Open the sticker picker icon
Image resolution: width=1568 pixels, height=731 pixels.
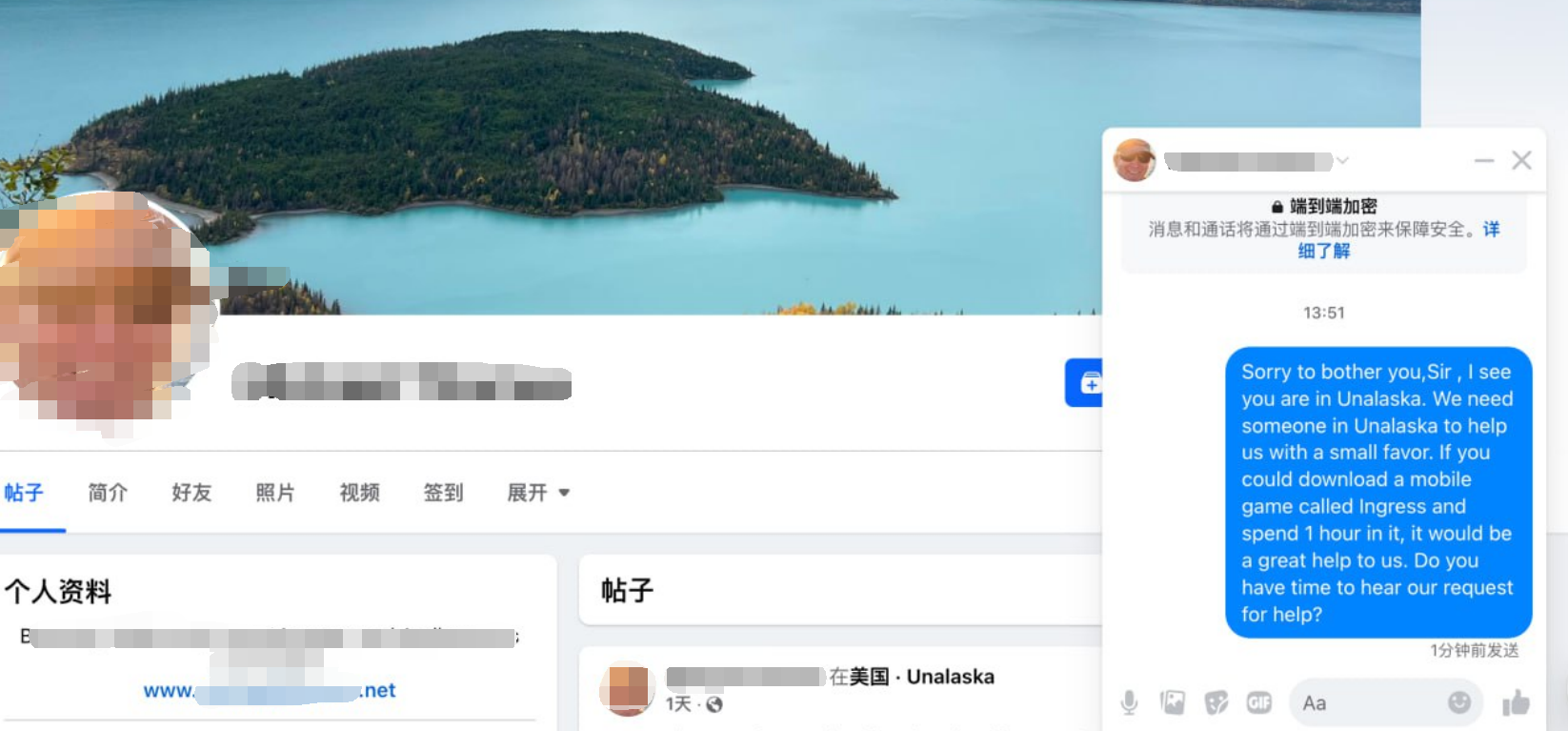tap(1216, 703)
